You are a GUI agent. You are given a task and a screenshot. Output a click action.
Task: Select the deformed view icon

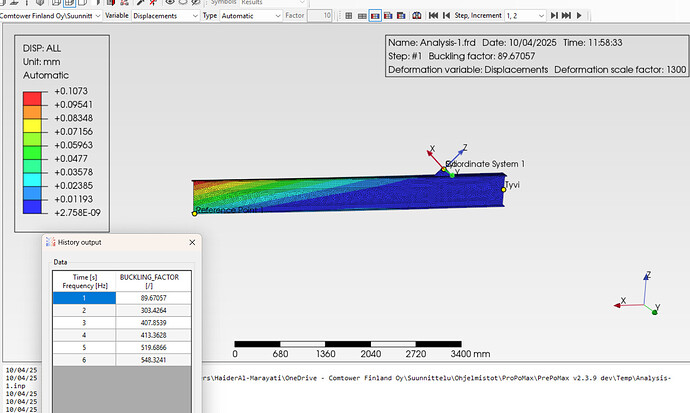(x=362, y=16)
